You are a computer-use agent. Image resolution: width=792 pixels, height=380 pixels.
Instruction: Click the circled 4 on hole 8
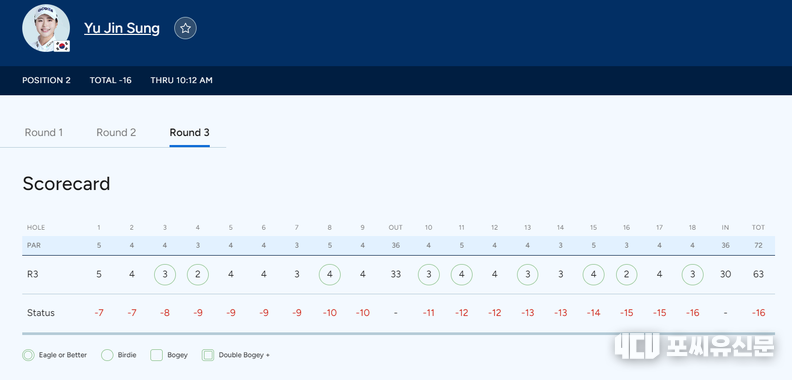[x=329, y=274]
